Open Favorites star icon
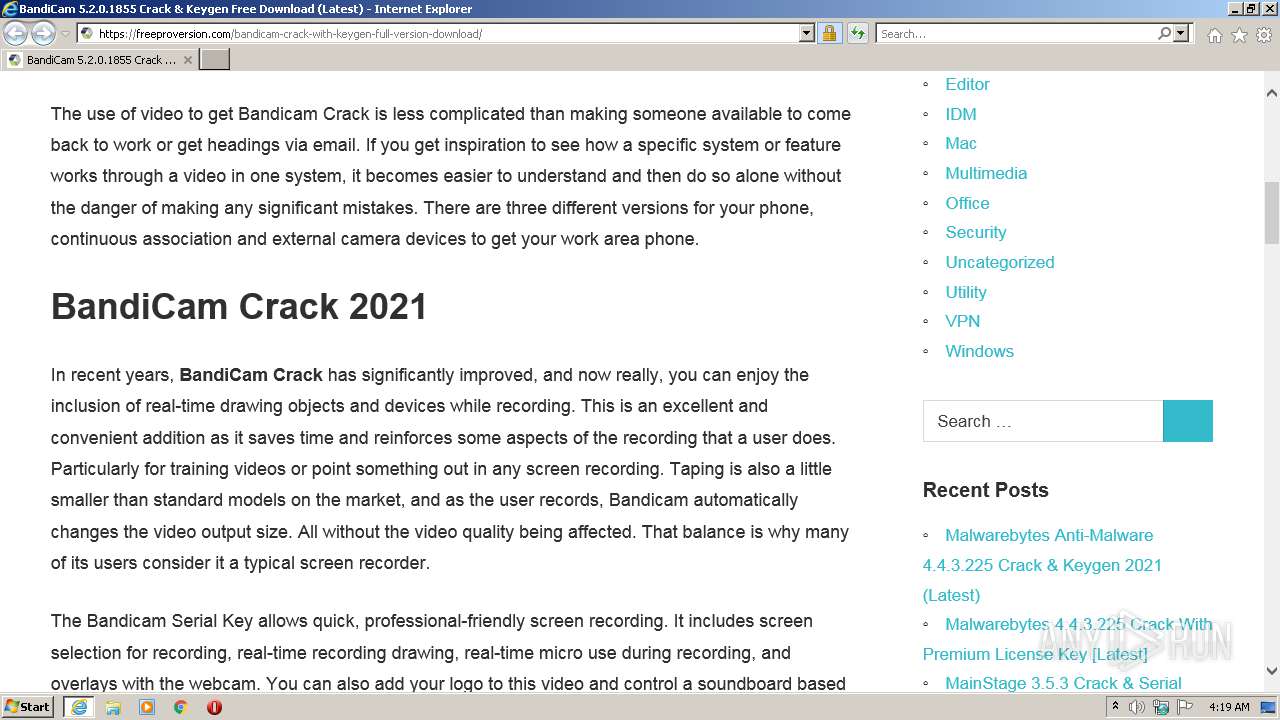The width and height of the screenshot is (1280, 720). click(1239, 35)
